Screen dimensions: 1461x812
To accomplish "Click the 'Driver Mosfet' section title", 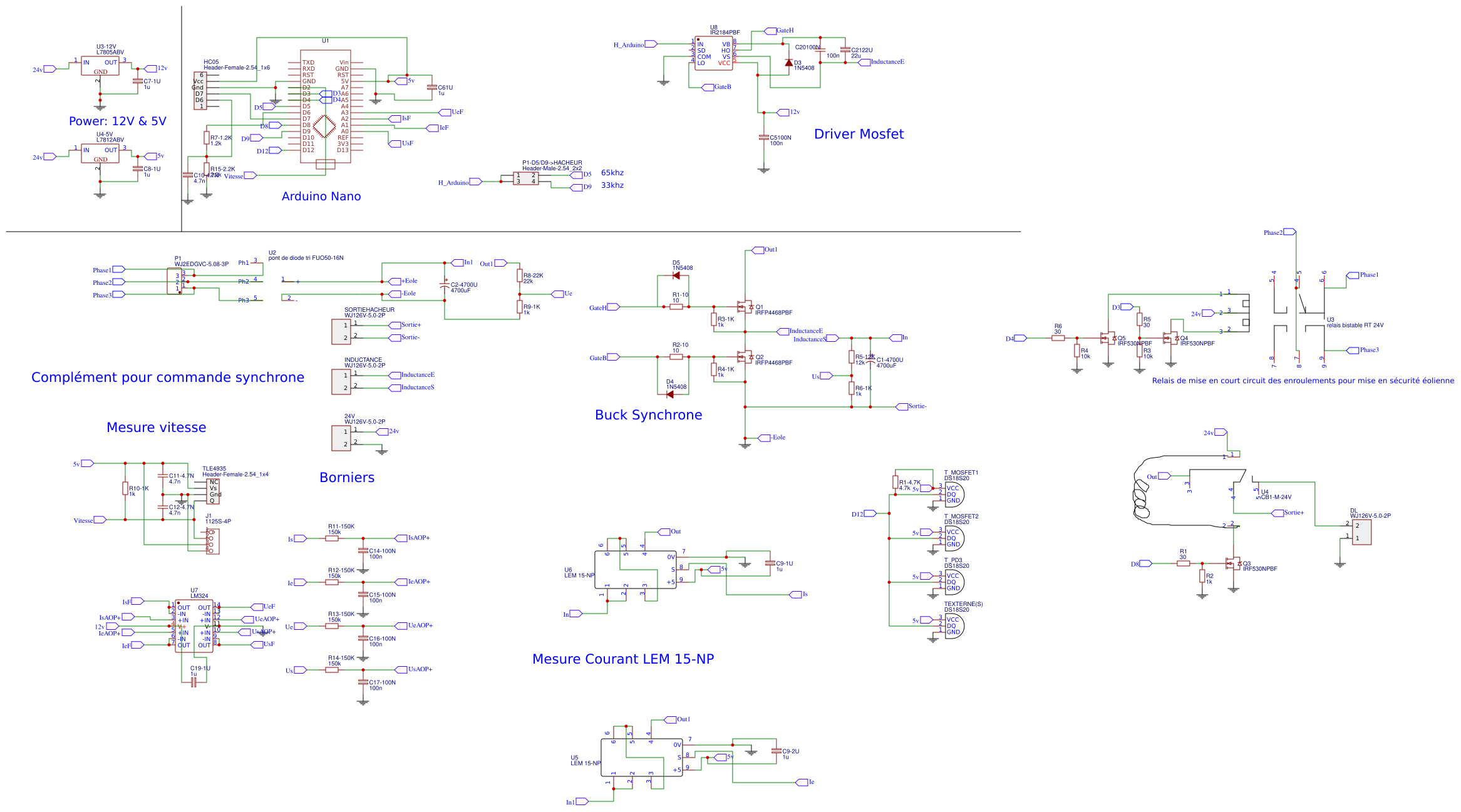I will [859, 134].
